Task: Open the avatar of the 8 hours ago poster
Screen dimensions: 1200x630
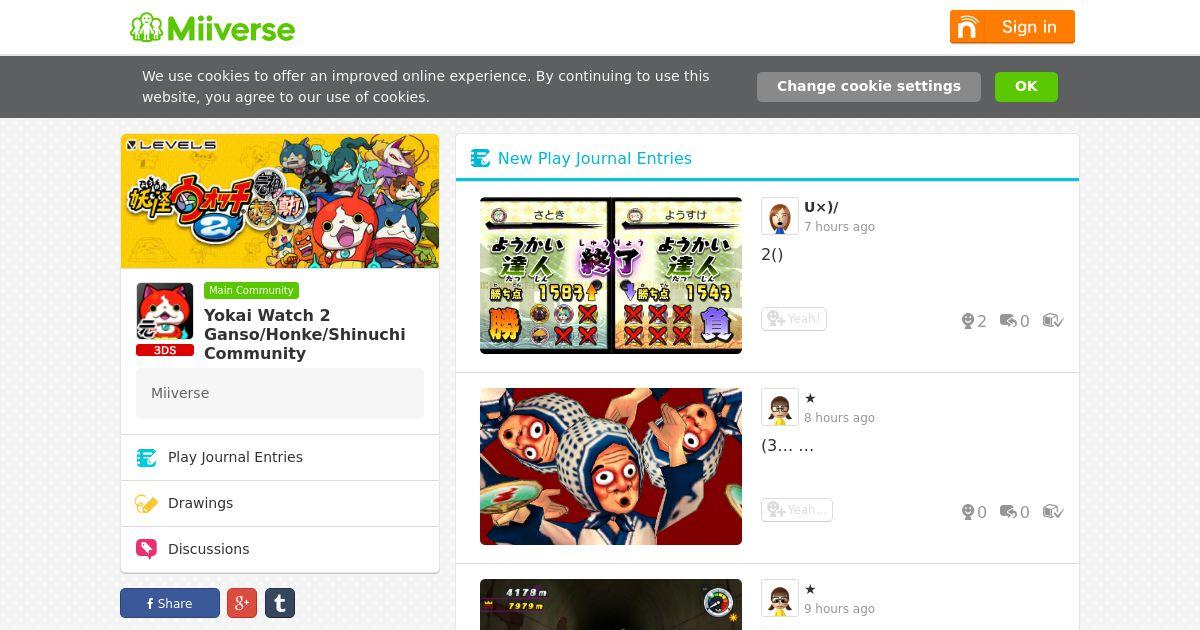Action: click(780, 407)
